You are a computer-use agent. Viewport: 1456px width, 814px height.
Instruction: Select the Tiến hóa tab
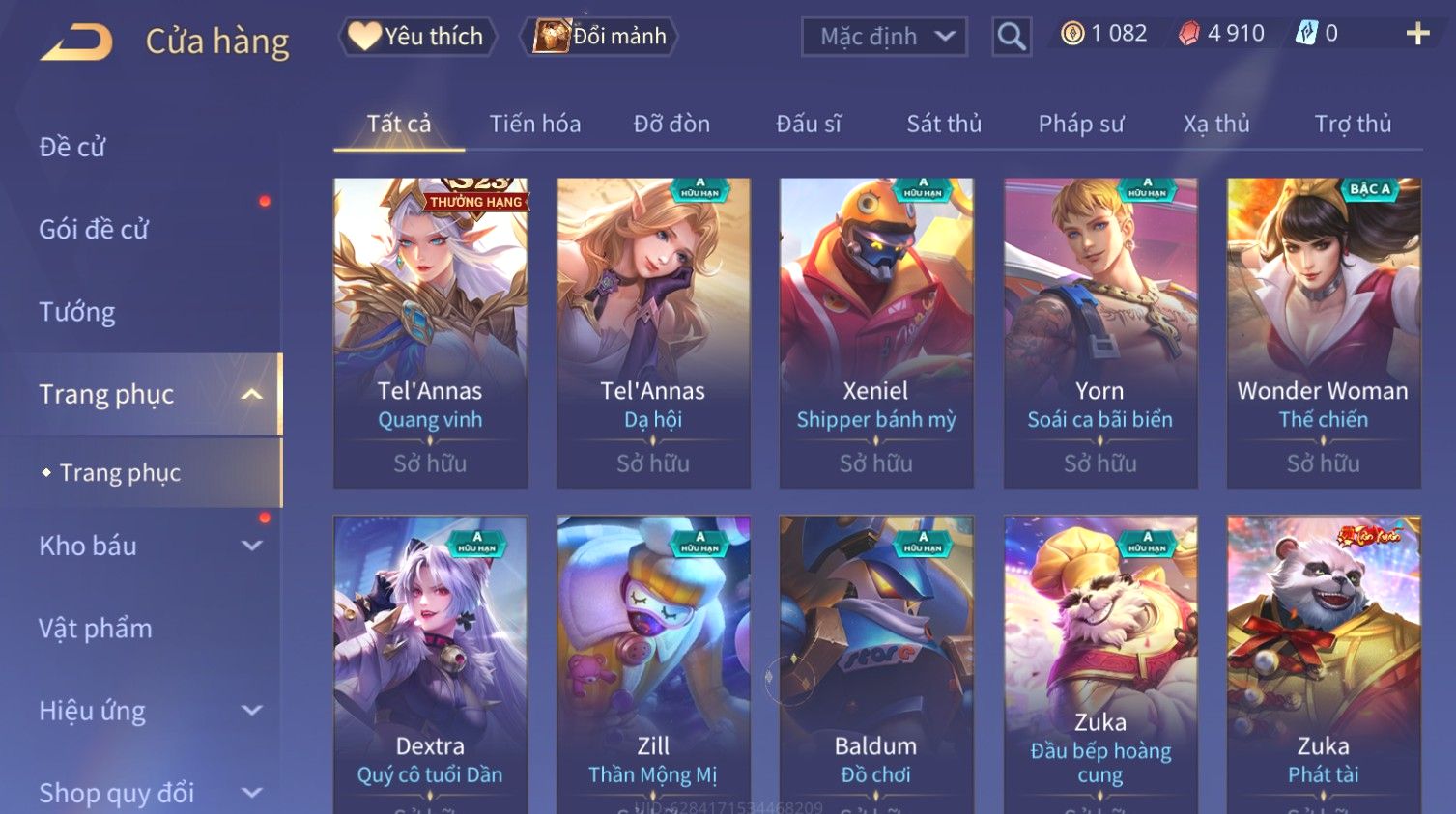coord(535,124)
